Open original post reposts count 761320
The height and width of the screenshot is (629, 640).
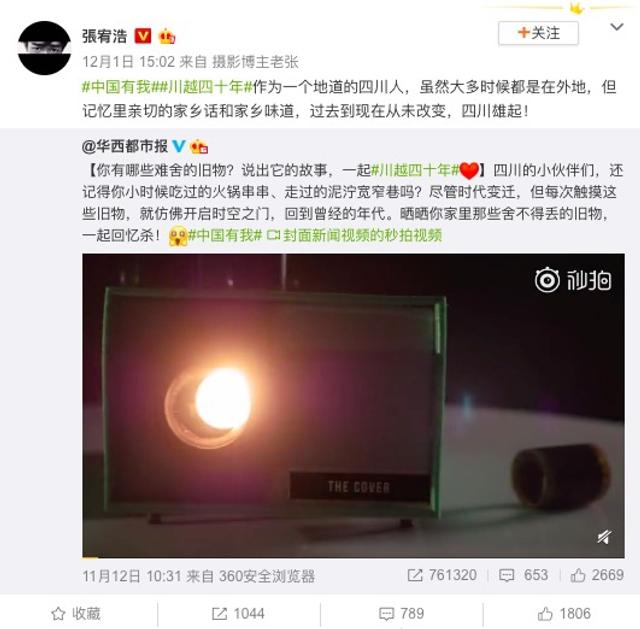click(x=442, y=575)
